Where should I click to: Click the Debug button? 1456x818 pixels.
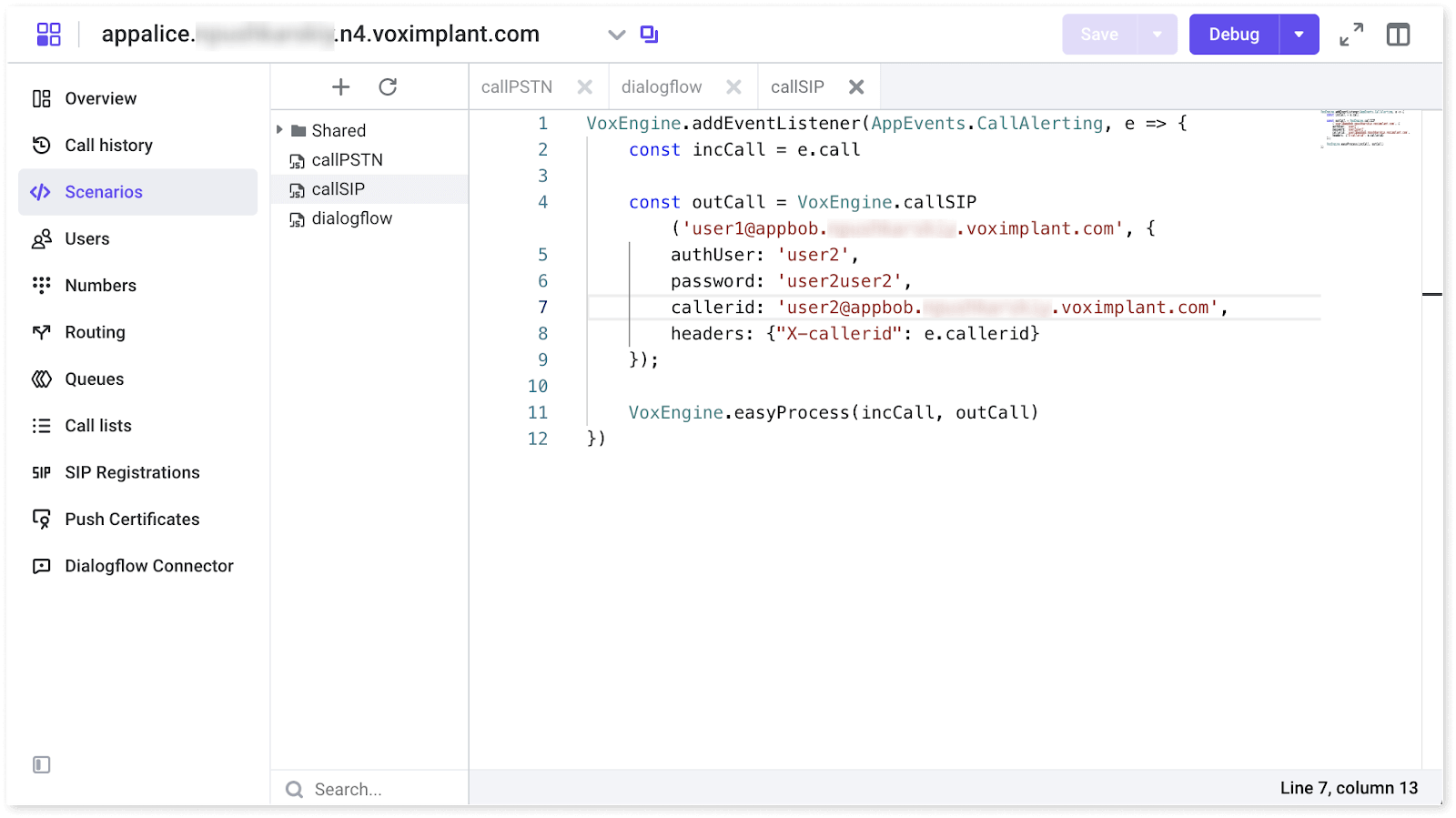[x=1234, y=35]
